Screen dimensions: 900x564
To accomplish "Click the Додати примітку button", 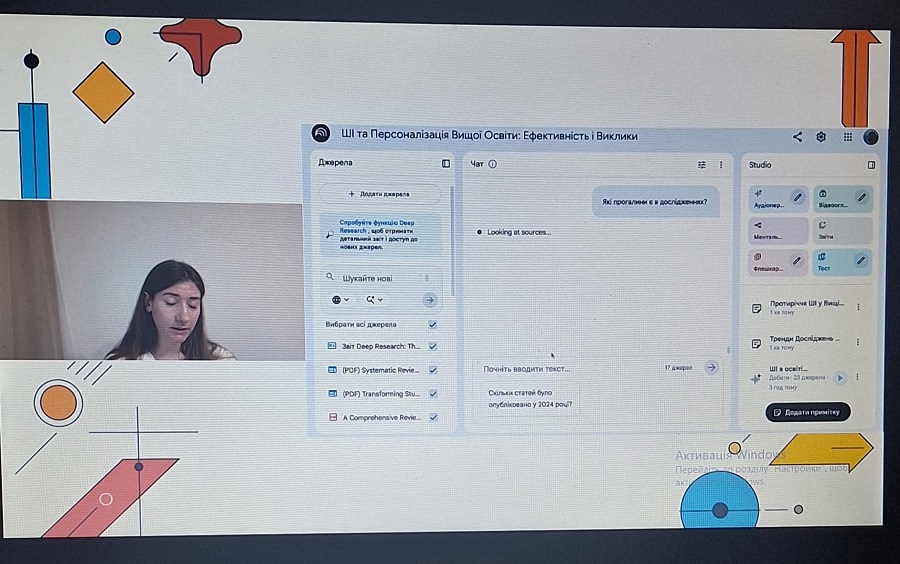I will coord(808,412).
